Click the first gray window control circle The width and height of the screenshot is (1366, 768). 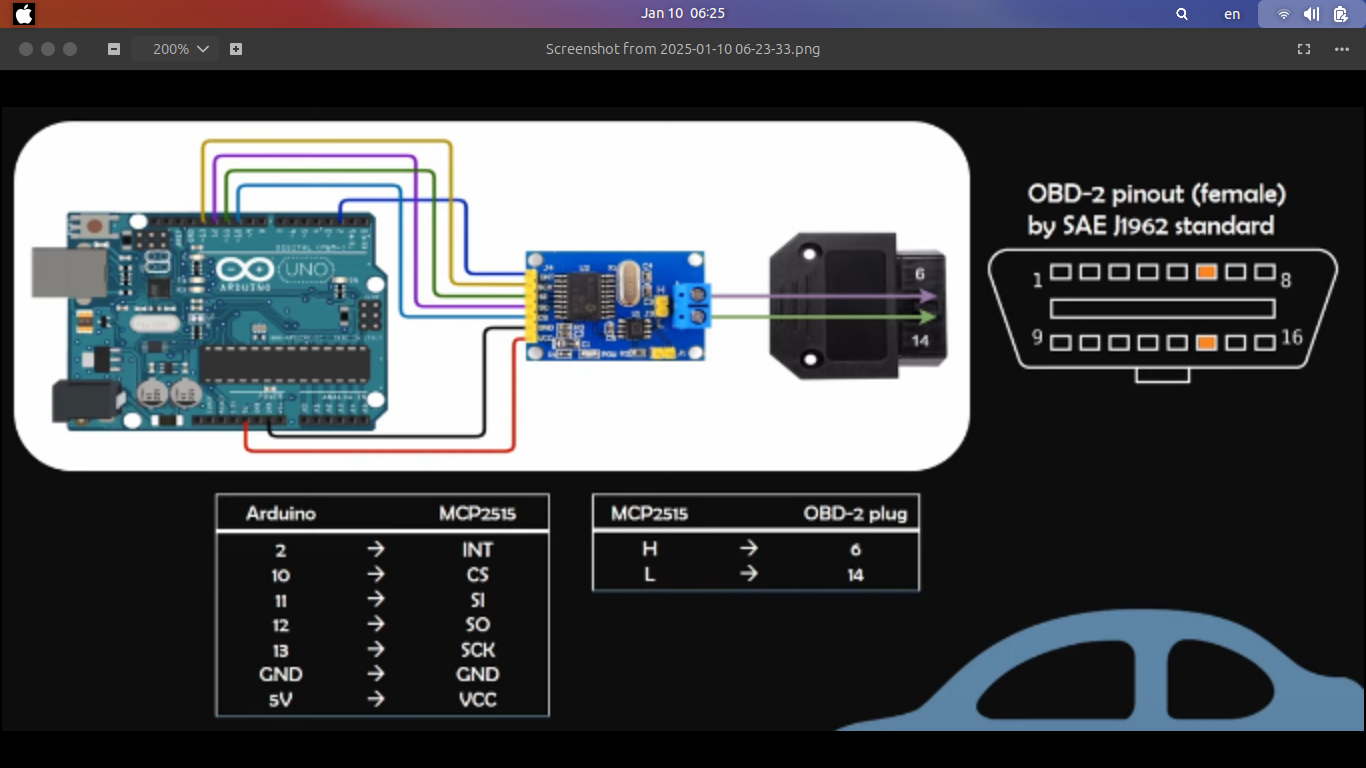click(x=26, y=49)
